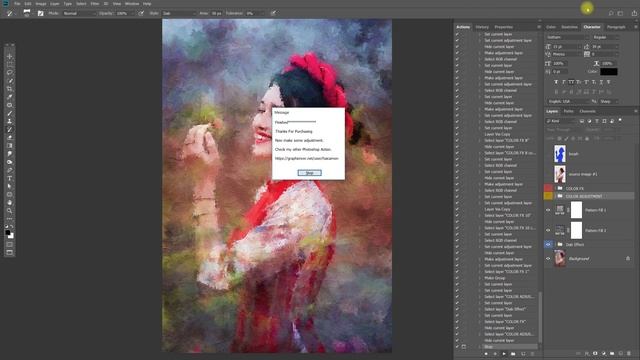Toggle checkmark for Make Group action step
640x360 pixels.
(457, 278)
